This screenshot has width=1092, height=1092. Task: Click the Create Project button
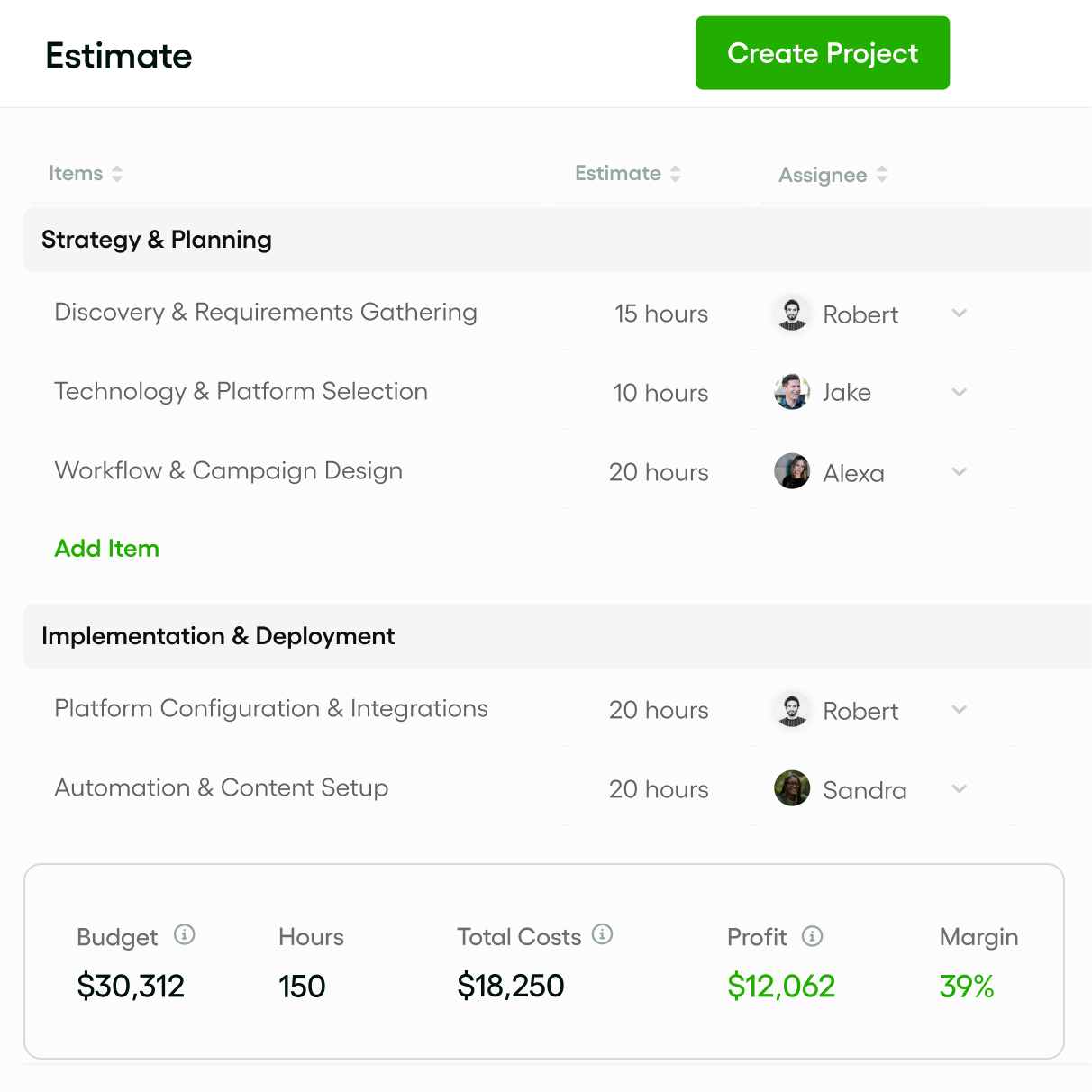pyautogui.click(x=823, y=53)
